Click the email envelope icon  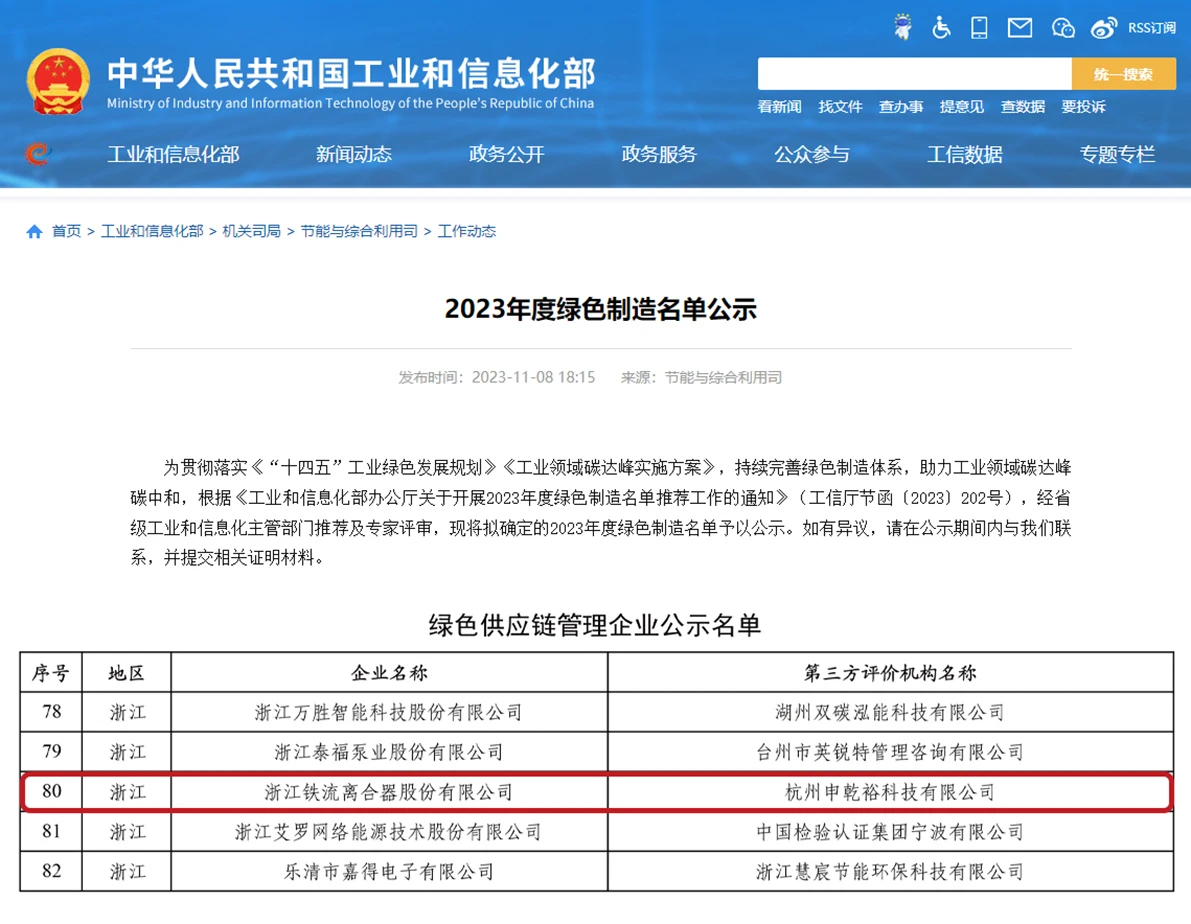[1019, 28]
